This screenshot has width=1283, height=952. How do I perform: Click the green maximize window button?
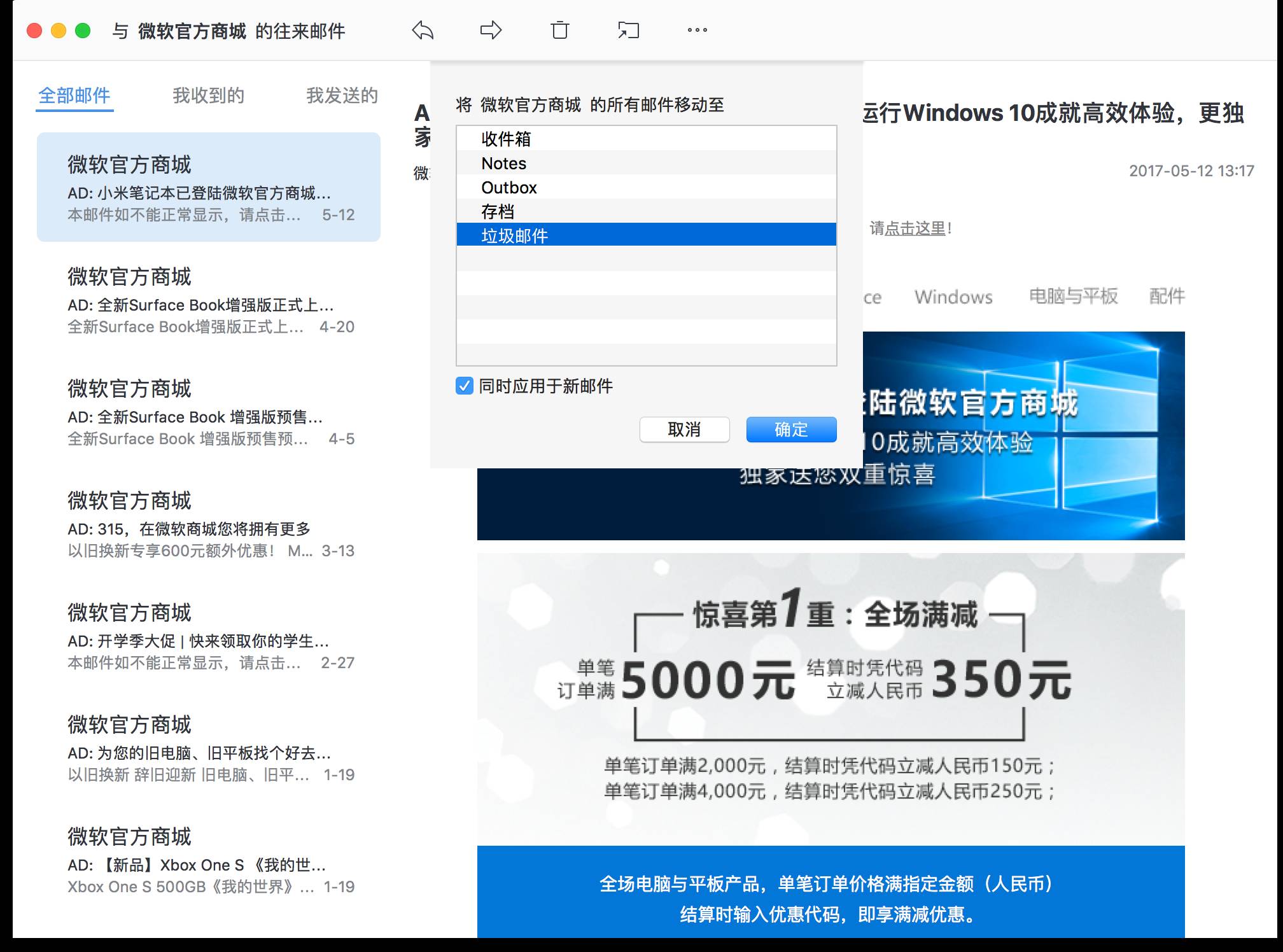[83, 31]
